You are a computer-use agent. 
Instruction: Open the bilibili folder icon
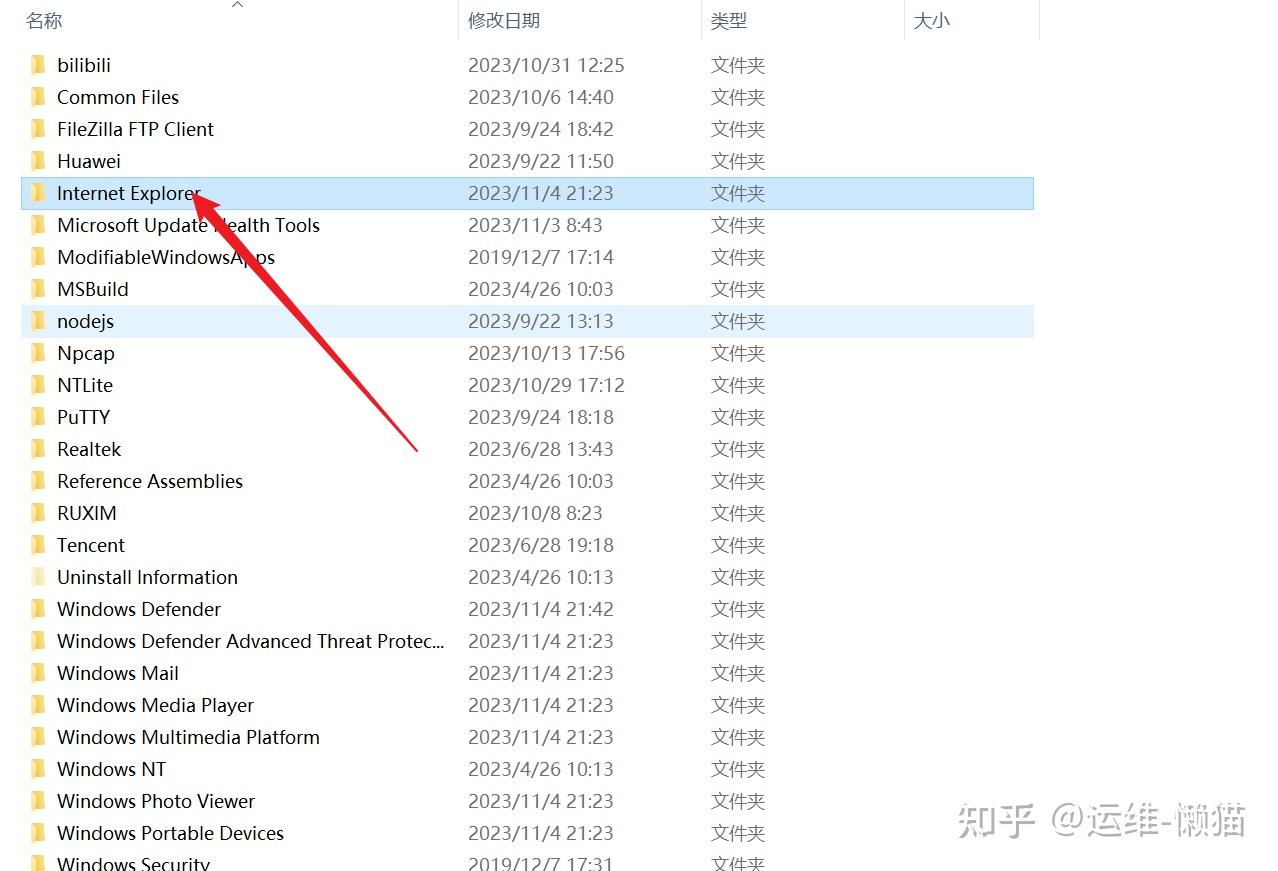(37, 64)
